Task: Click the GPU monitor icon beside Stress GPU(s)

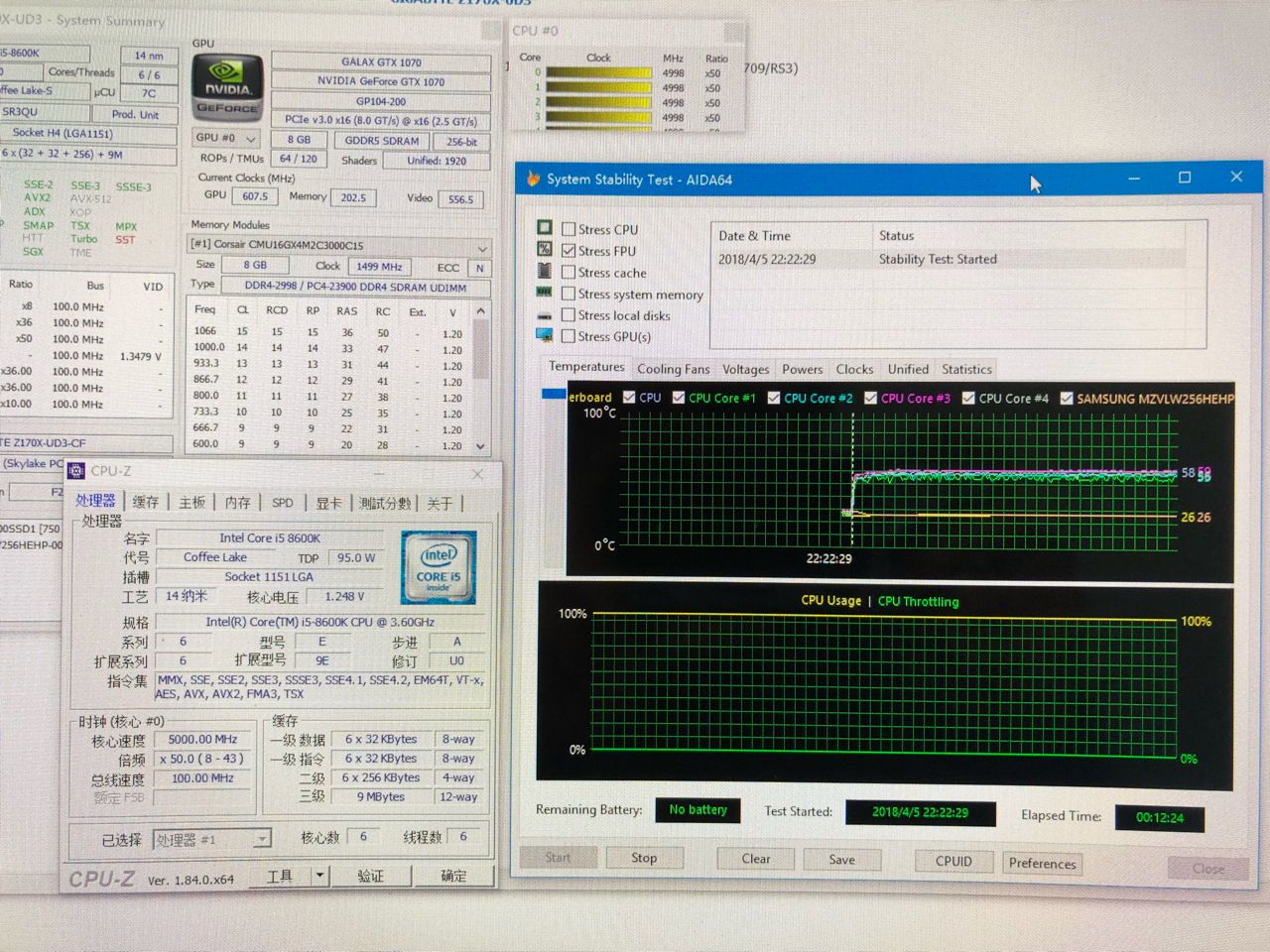Action: coord(545,336)
